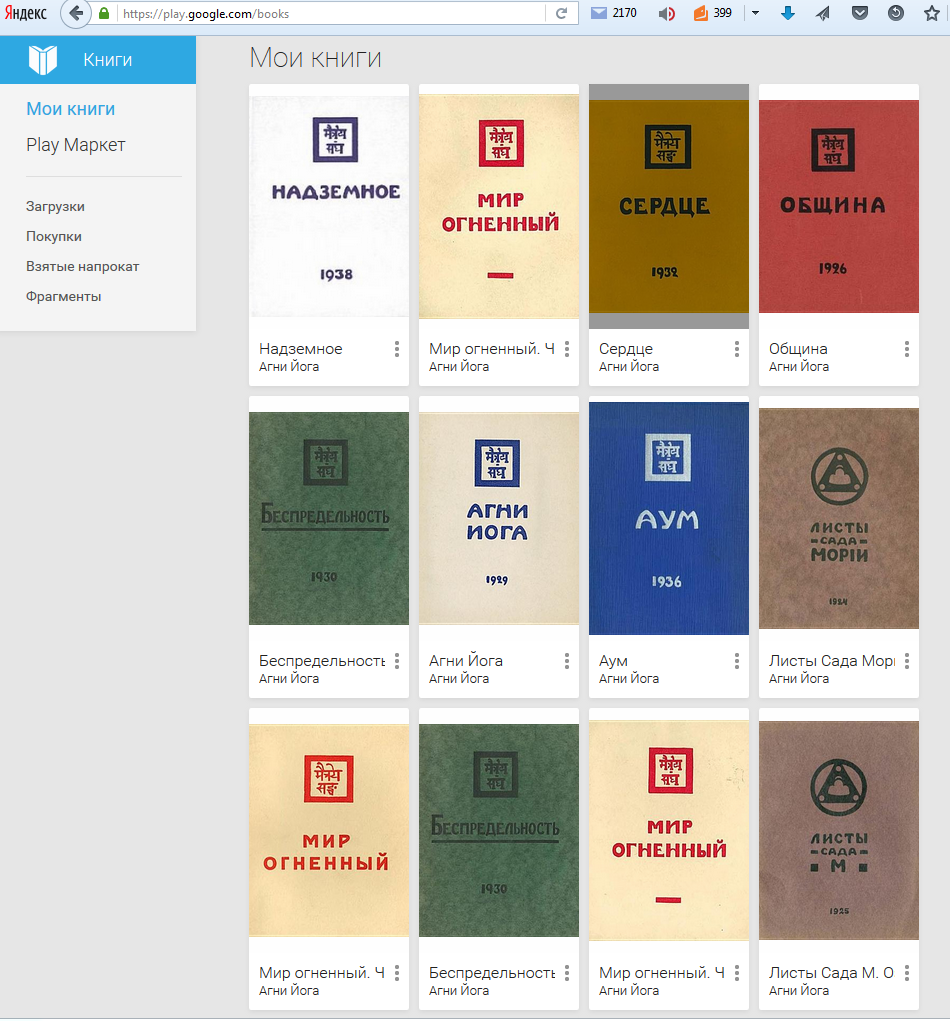
Task: Select Мои книги in the sidebar
Action: pyautogui.click(x=71, y=109)
